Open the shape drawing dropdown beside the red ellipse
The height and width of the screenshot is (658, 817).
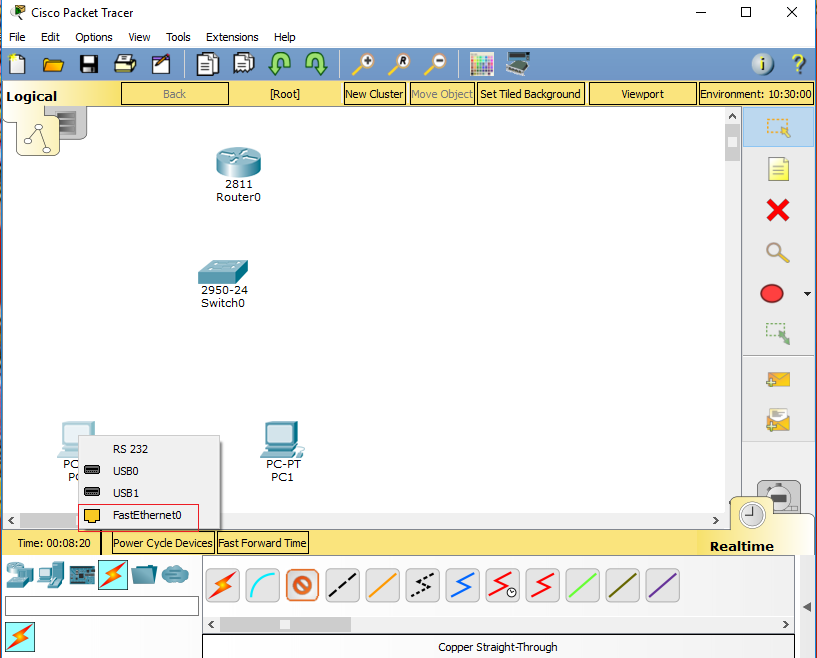pyautogui.click(x=806, y=293)
